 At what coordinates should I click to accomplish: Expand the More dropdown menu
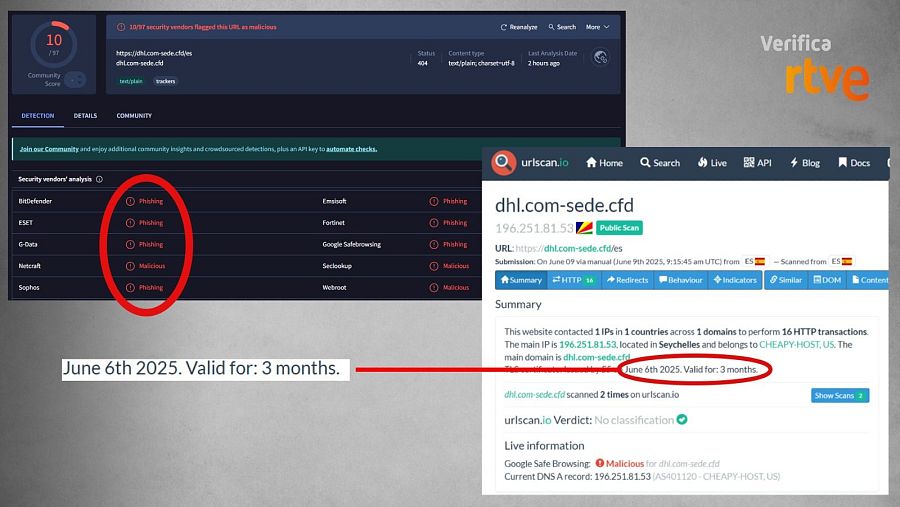(597, 27)
